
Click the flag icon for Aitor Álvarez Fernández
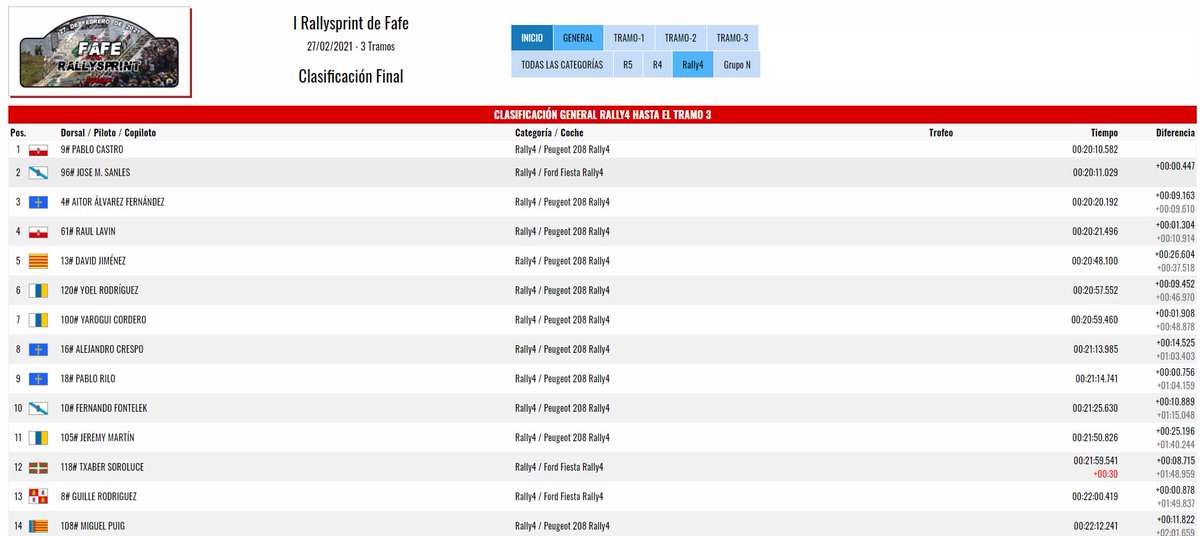(37, 202)
